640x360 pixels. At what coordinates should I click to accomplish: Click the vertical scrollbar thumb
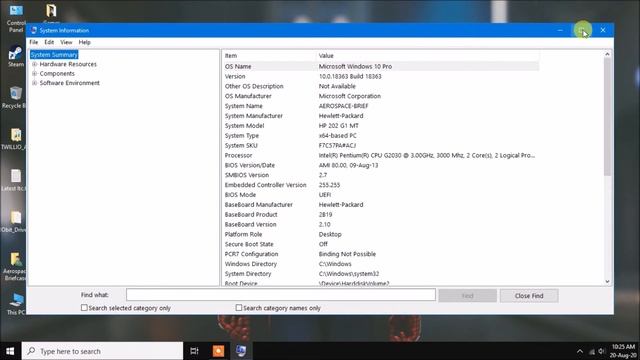point(607,117)
